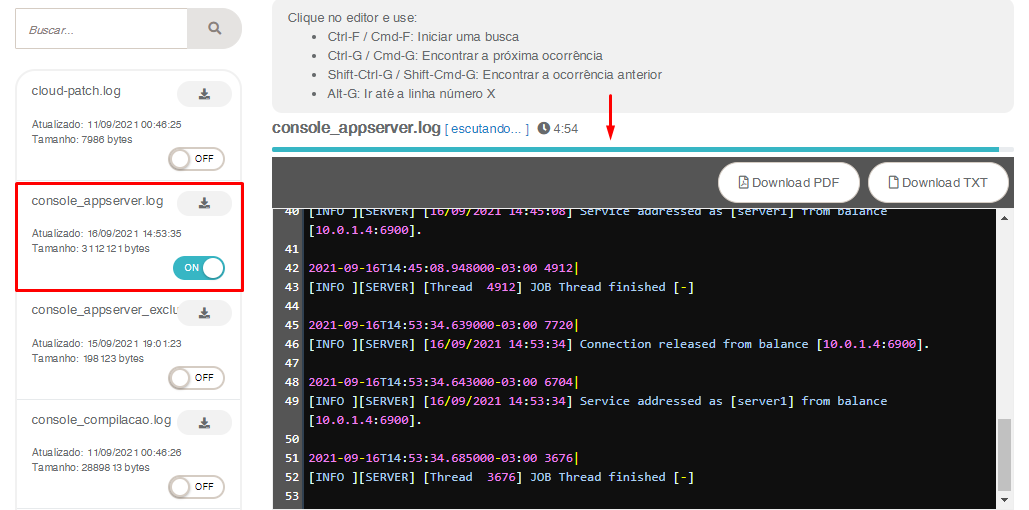Select the console_appserver.log name in sidebar

click(x=97, y=201)
